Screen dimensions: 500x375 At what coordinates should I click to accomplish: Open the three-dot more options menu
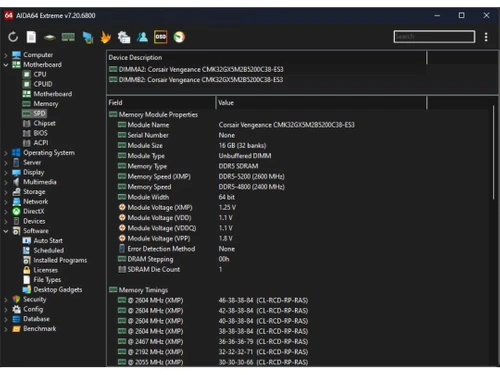[486, 37]
